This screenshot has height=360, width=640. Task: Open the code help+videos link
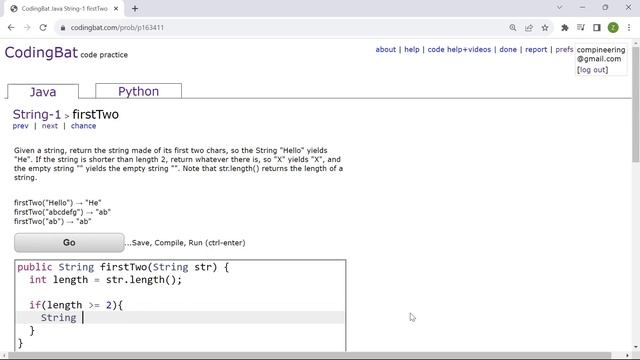459,49
